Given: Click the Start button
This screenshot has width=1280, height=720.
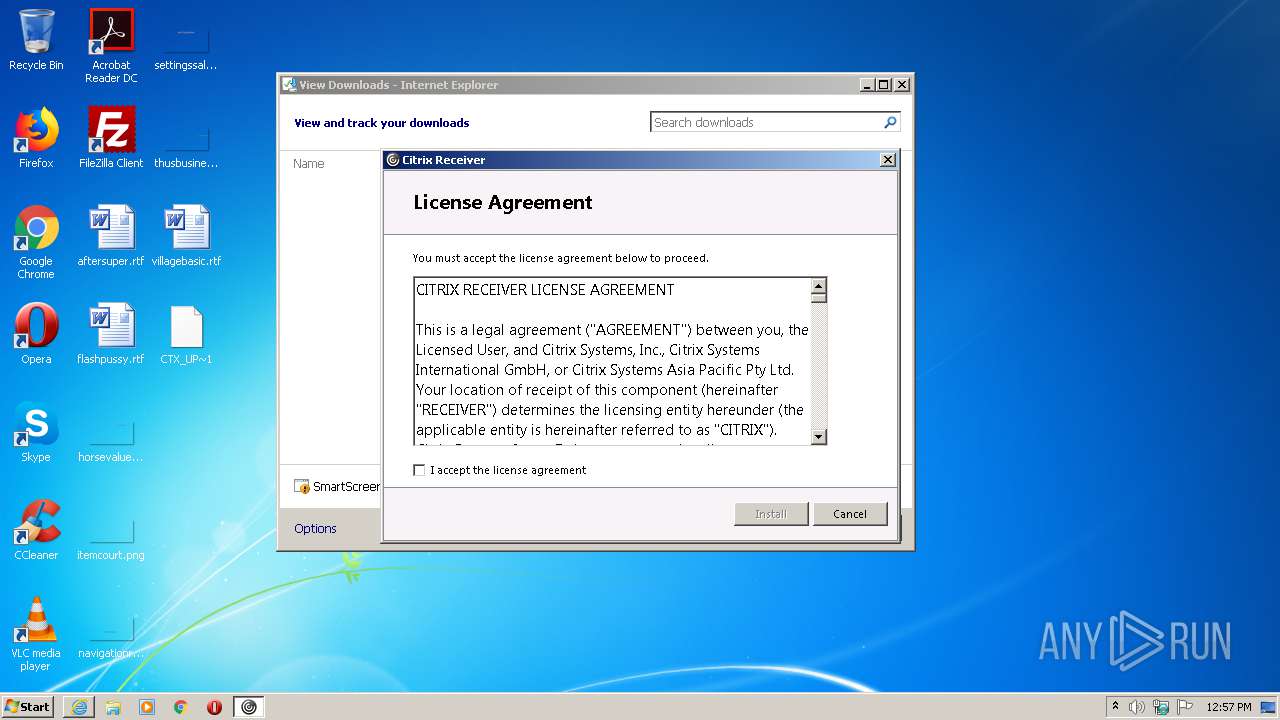Looking at the screenshot, I should tap(28, 707).
